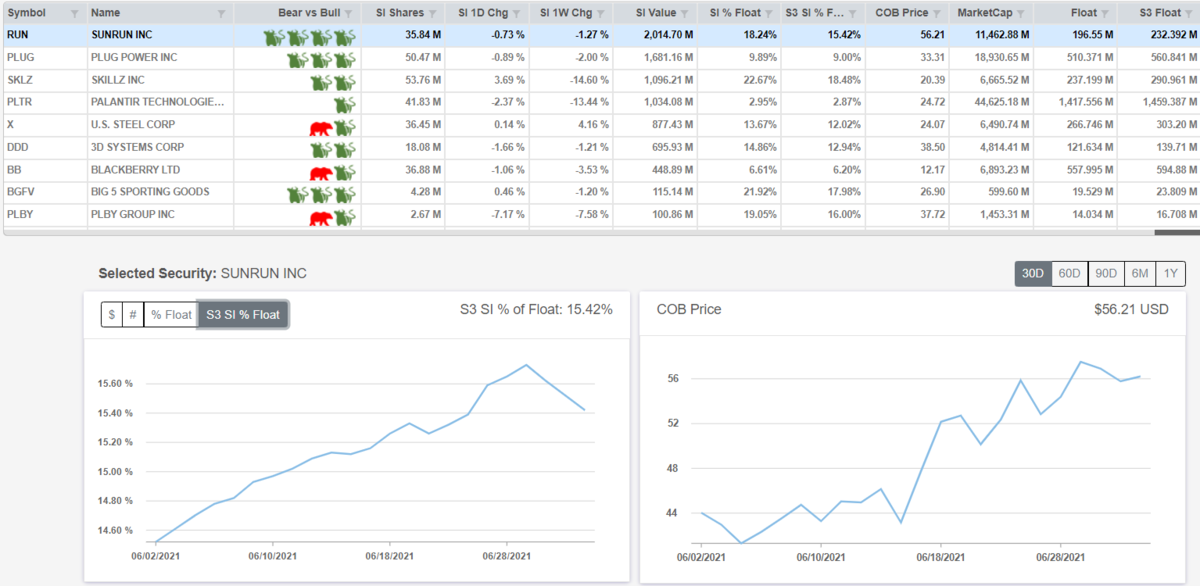
Task: Switch short interest chart to $ view
Action: [111, 314]
